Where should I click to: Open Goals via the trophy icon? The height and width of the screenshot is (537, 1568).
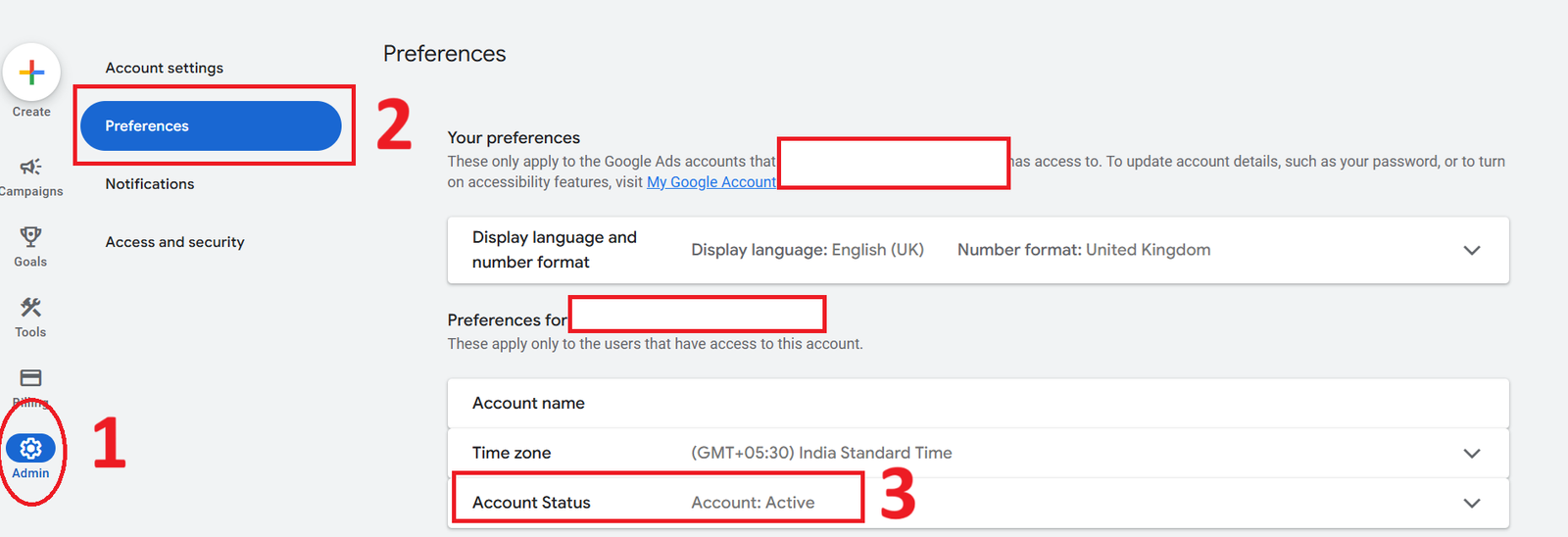coord(30,236)
